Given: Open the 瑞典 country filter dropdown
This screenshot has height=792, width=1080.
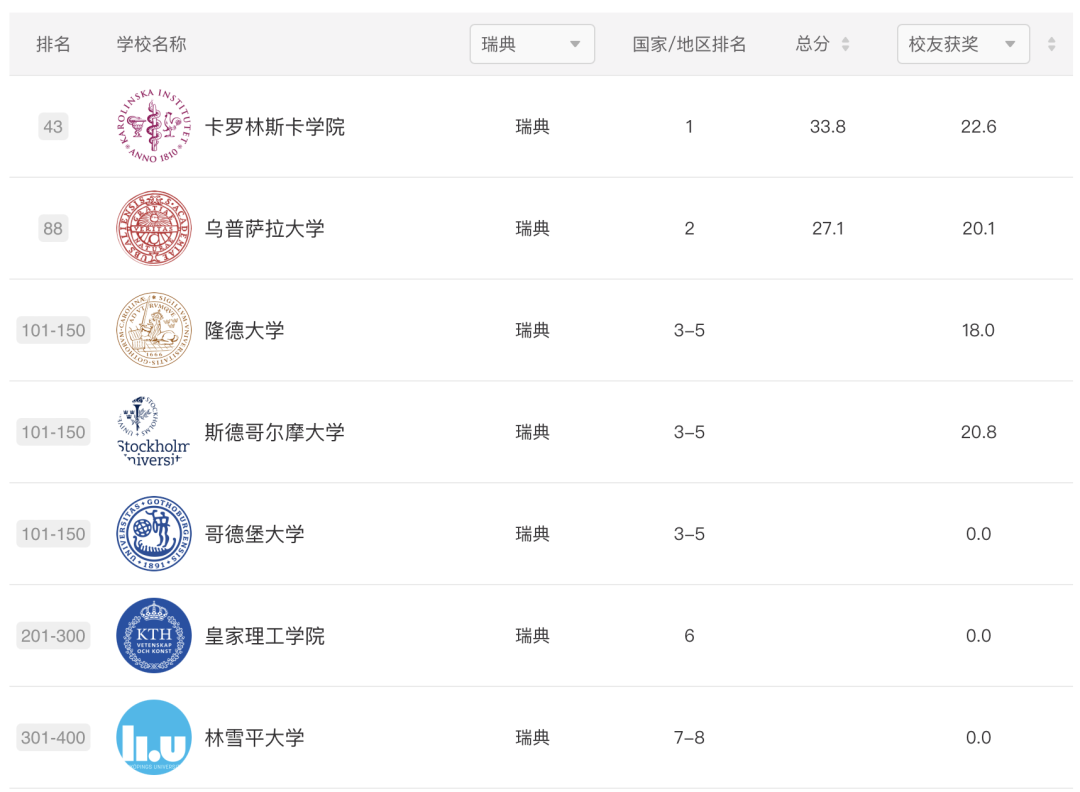Looking at the screenshot, I should (532, 44).
